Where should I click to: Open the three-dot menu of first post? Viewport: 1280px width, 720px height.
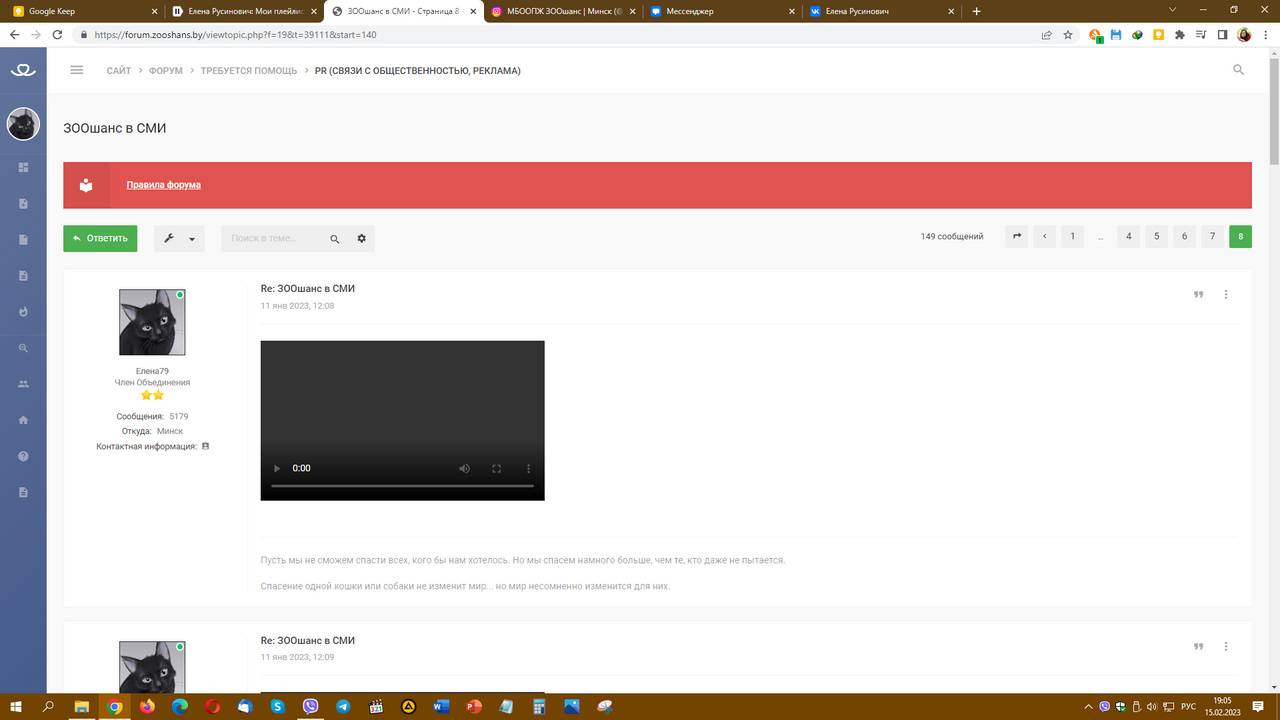pos(1226,295)
